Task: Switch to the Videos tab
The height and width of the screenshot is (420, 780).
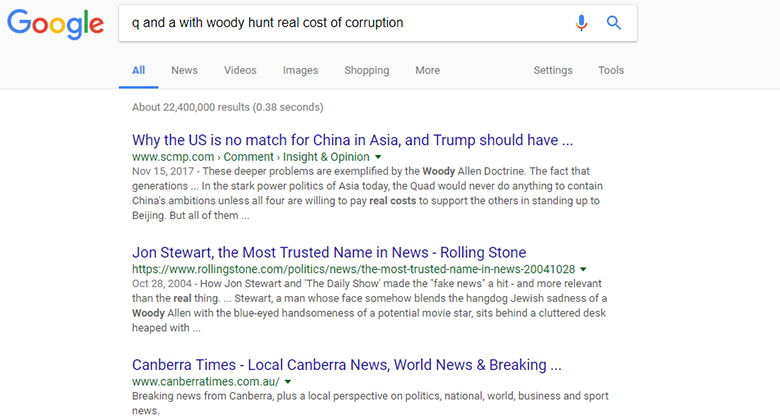Action: pos(240,71)
